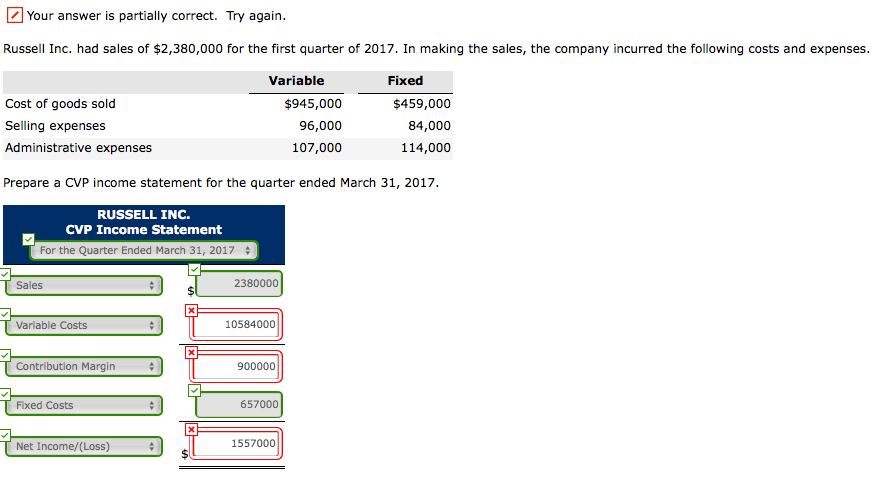Click green checkmark left of Sales dropdown
The width and height of the screenshot is (885, 479).
point(5,275)
